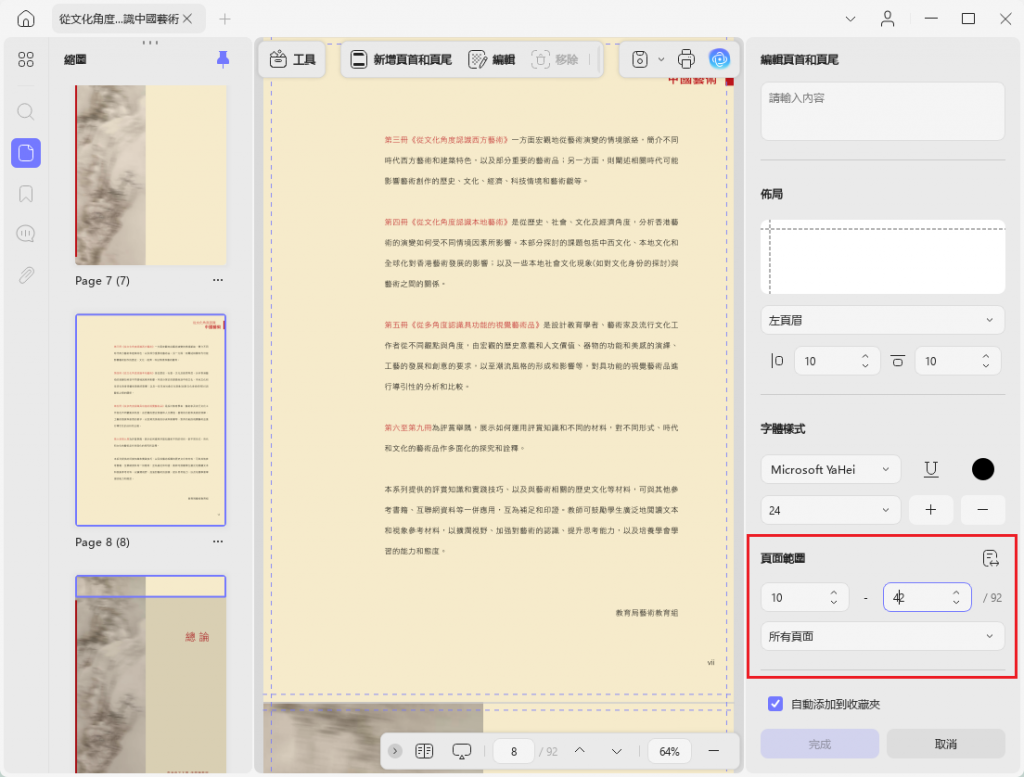Start slideshow presentation mode icon
The image size is (1024, 777).
click(x=462, y=752)
